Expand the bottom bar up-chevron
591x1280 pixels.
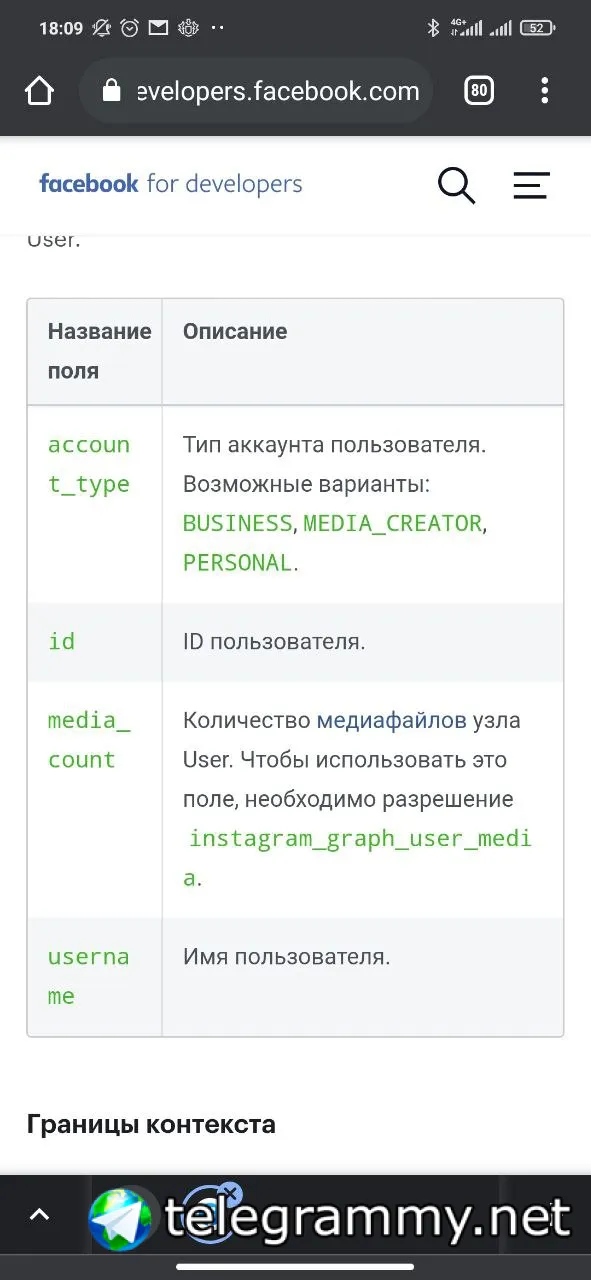39,1215
